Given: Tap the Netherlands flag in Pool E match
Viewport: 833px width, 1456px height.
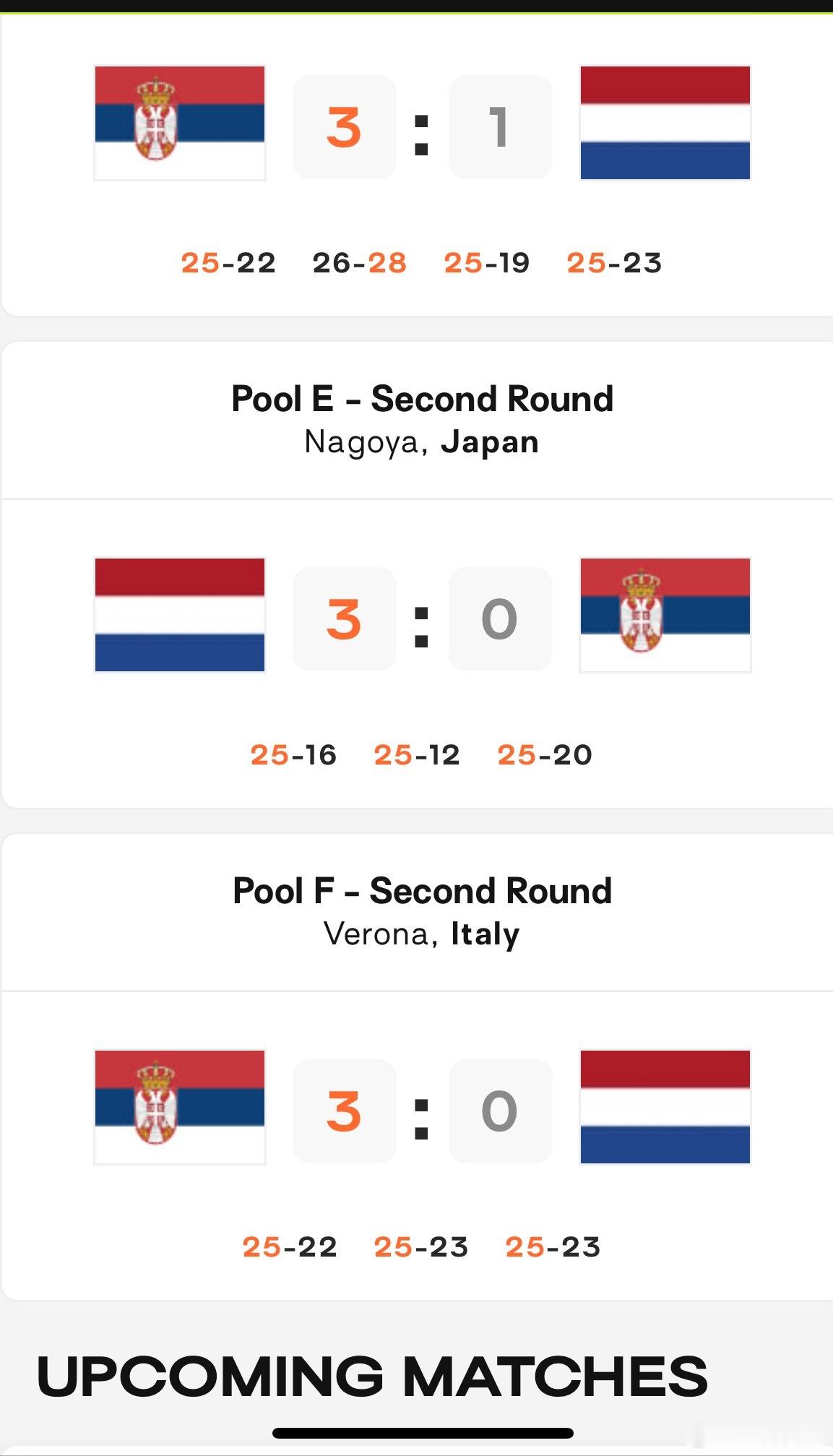Looking at the screenshot, I should coord(180,615).
